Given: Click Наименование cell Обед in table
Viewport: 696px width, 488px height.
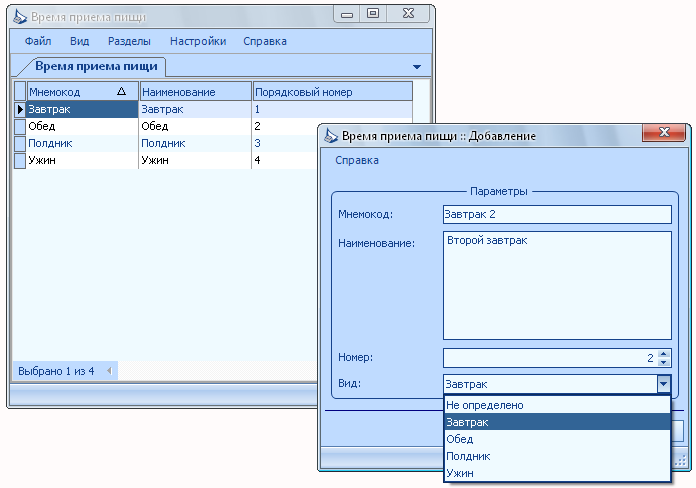Looking at the screenshot, I should pyautogui.click(x=195, y=126).
